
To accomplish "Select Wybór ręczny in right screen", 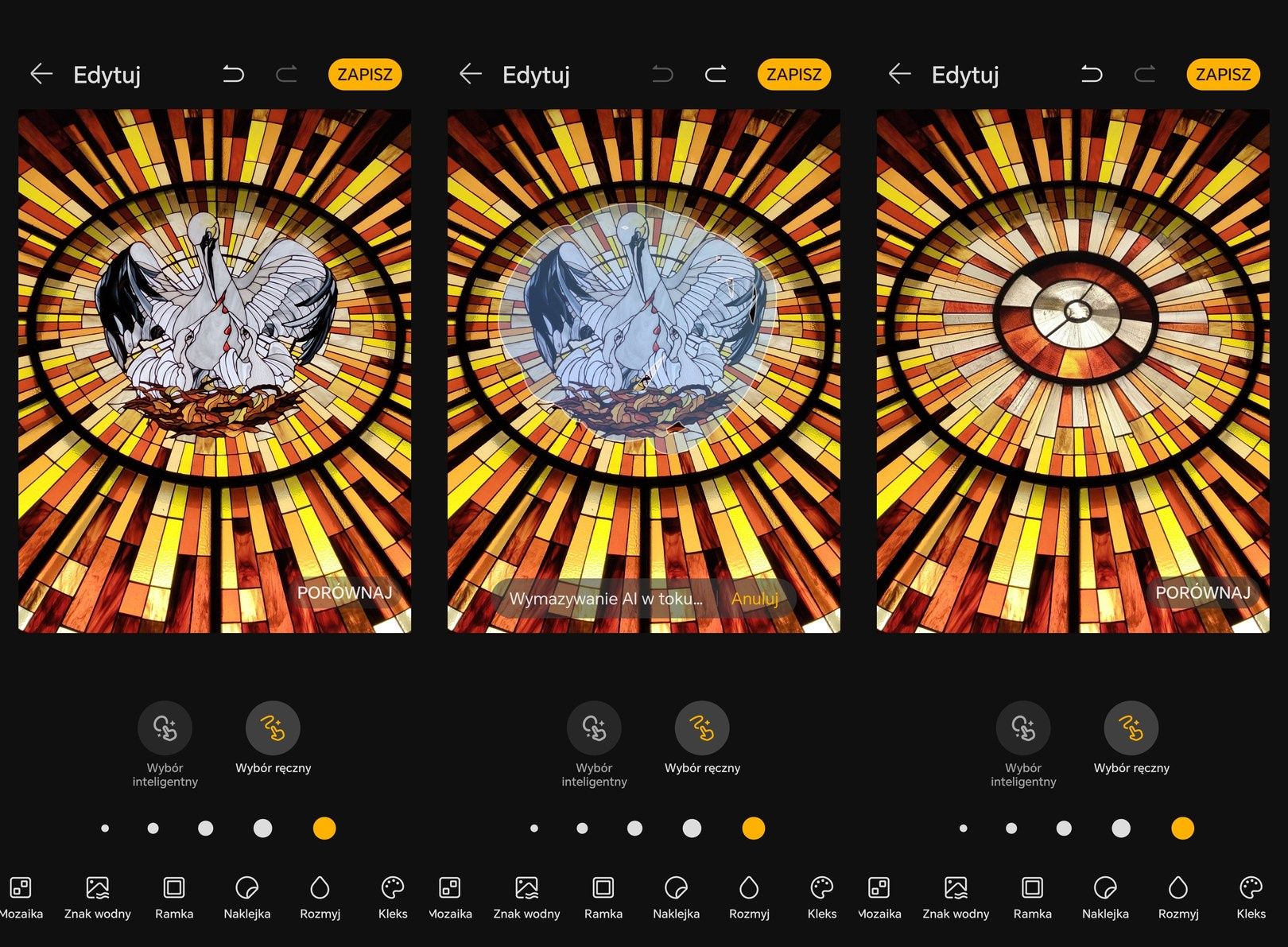I will click(x=1131, y=739).
